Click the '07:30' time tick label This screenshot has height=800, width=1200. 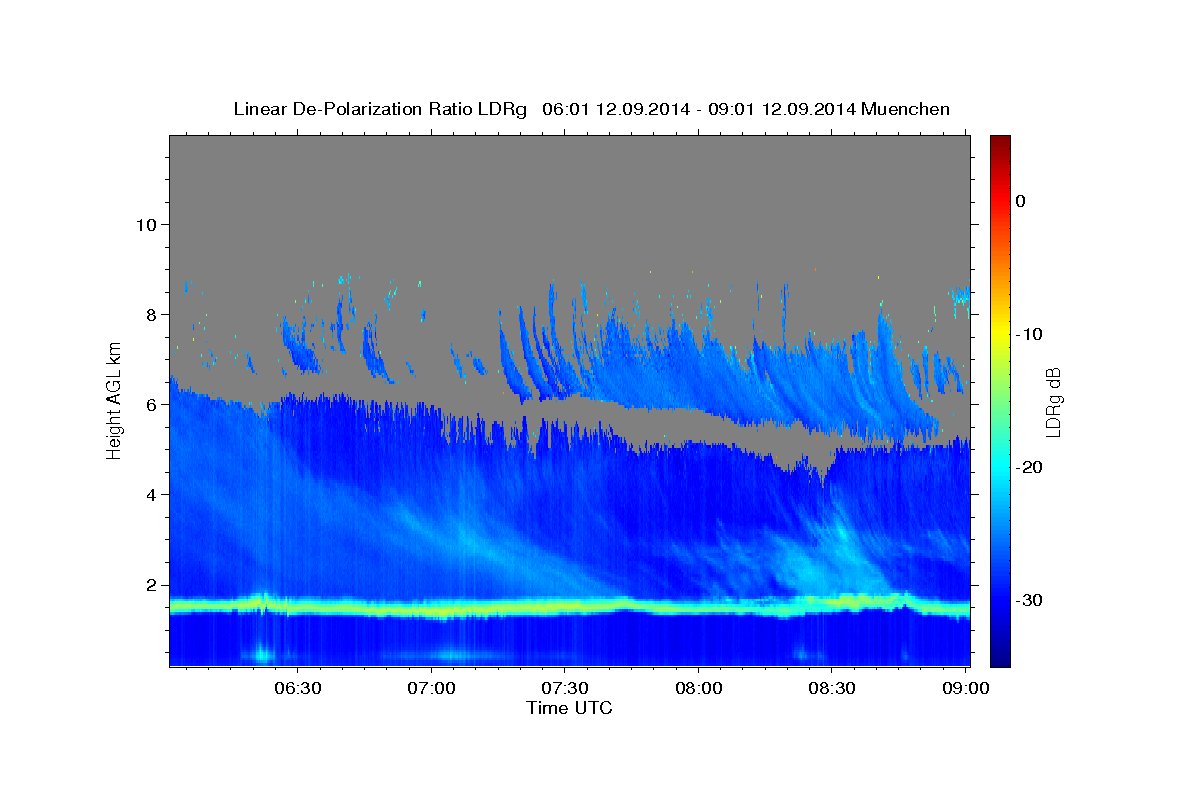(x=564, y=689)
